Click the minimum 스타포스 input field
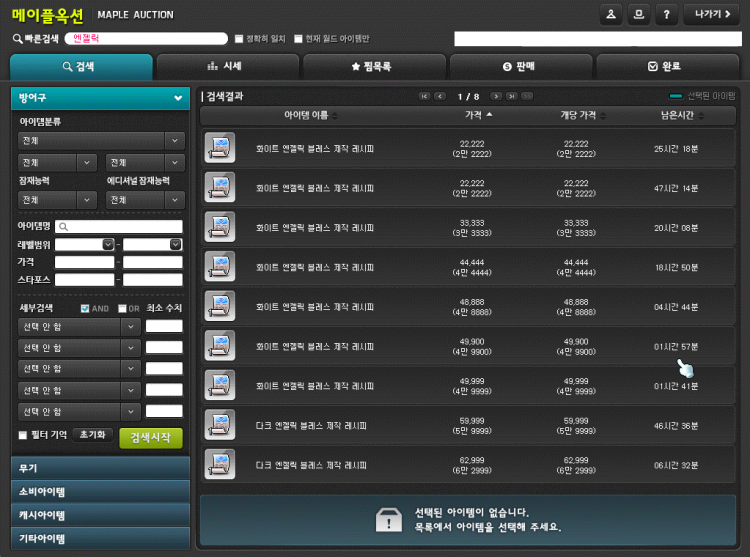 (85, 280)
